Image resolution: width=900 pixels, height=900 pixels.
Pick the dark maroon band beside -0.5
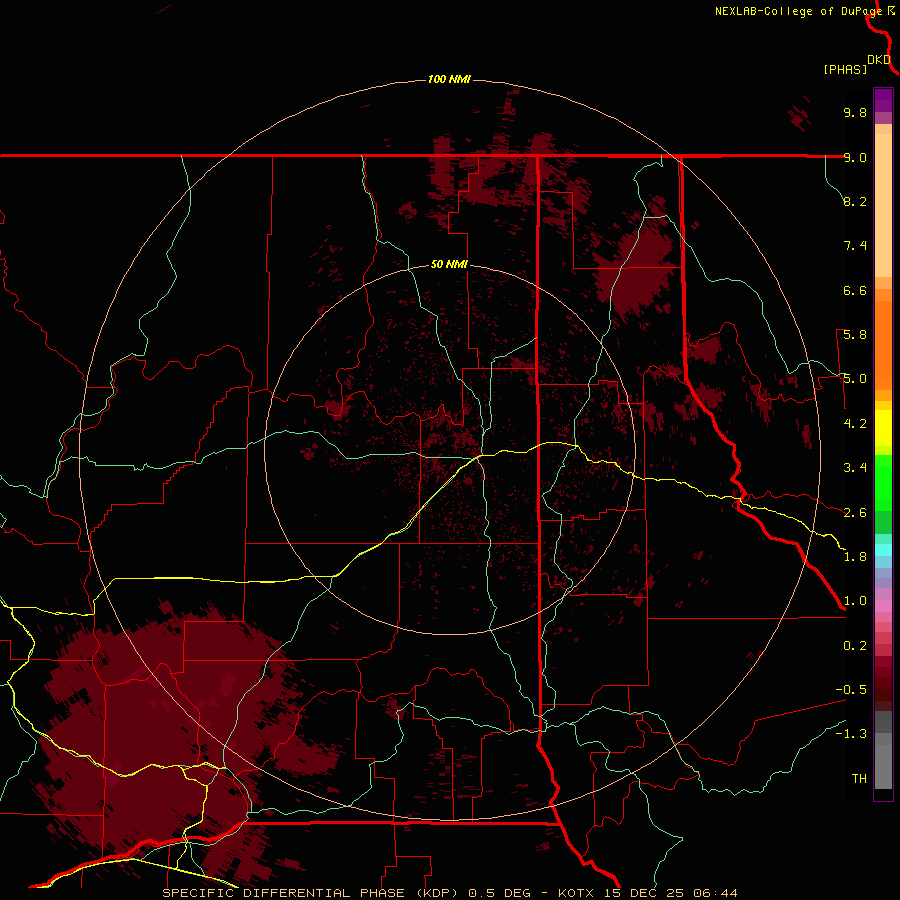(883, 689)
